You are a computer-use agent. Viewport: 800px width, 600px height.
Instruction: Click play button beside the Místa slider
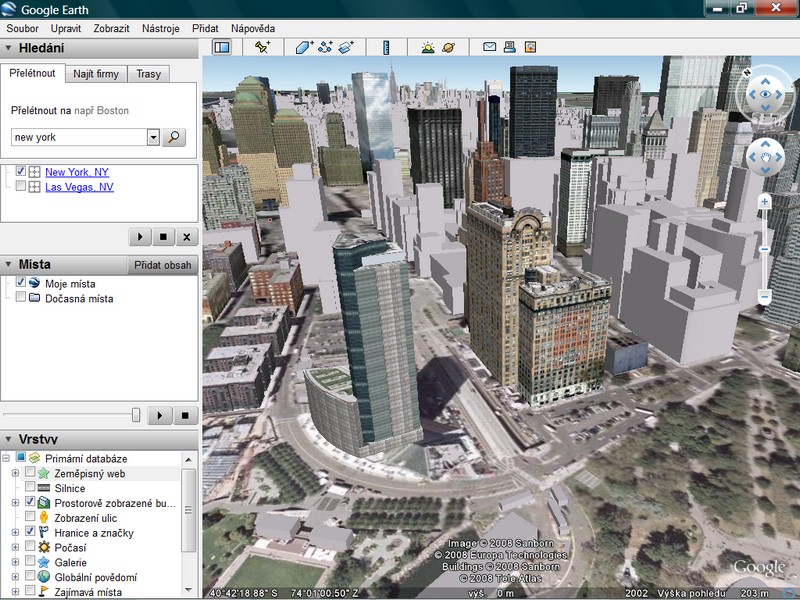160,415
